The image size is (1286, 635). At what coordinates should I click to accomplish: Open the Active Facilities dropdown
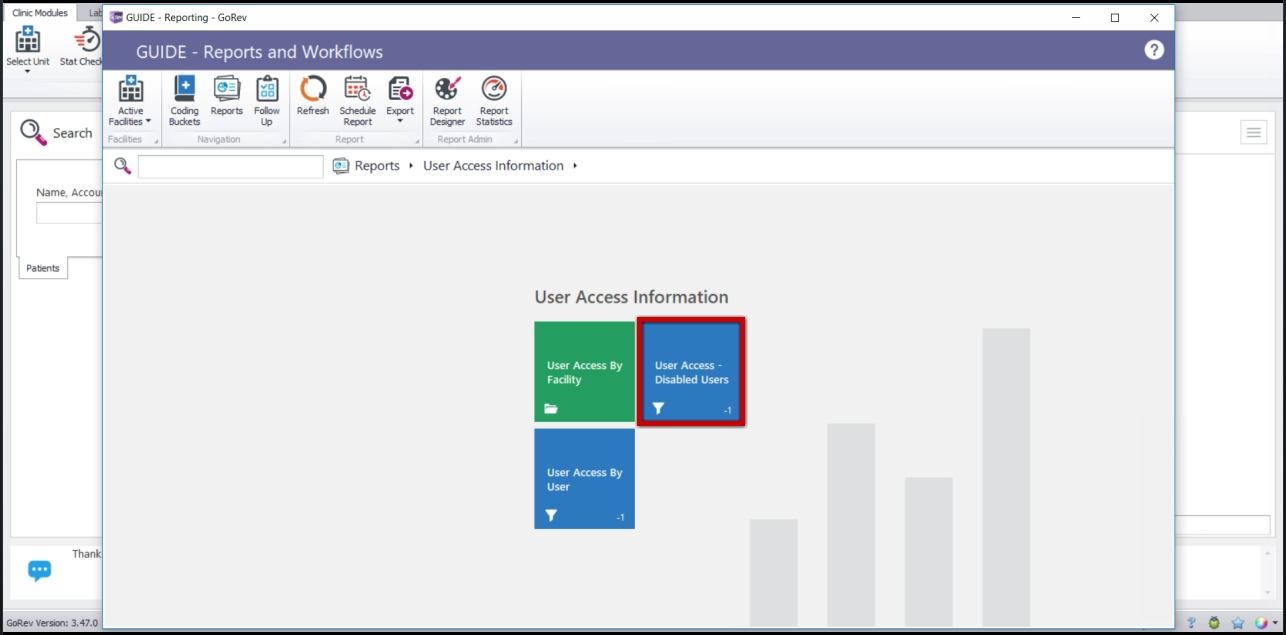click(130, 102)
